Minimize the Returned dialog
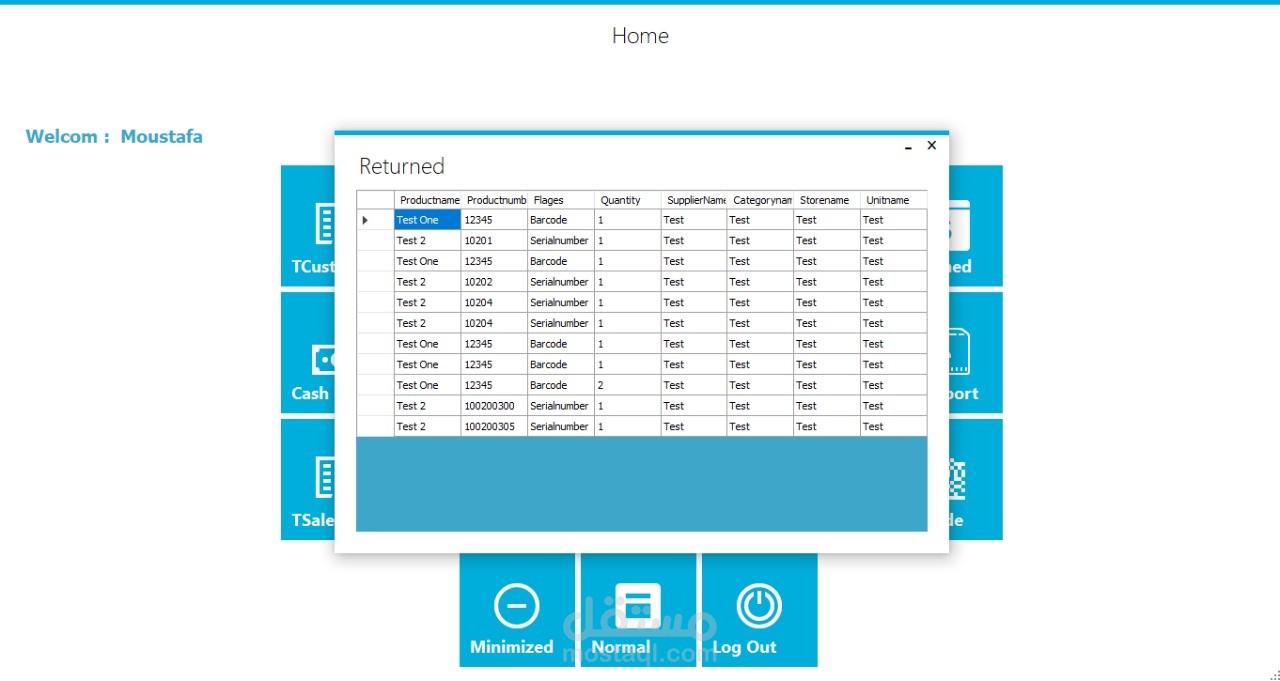 pos(908,147)
